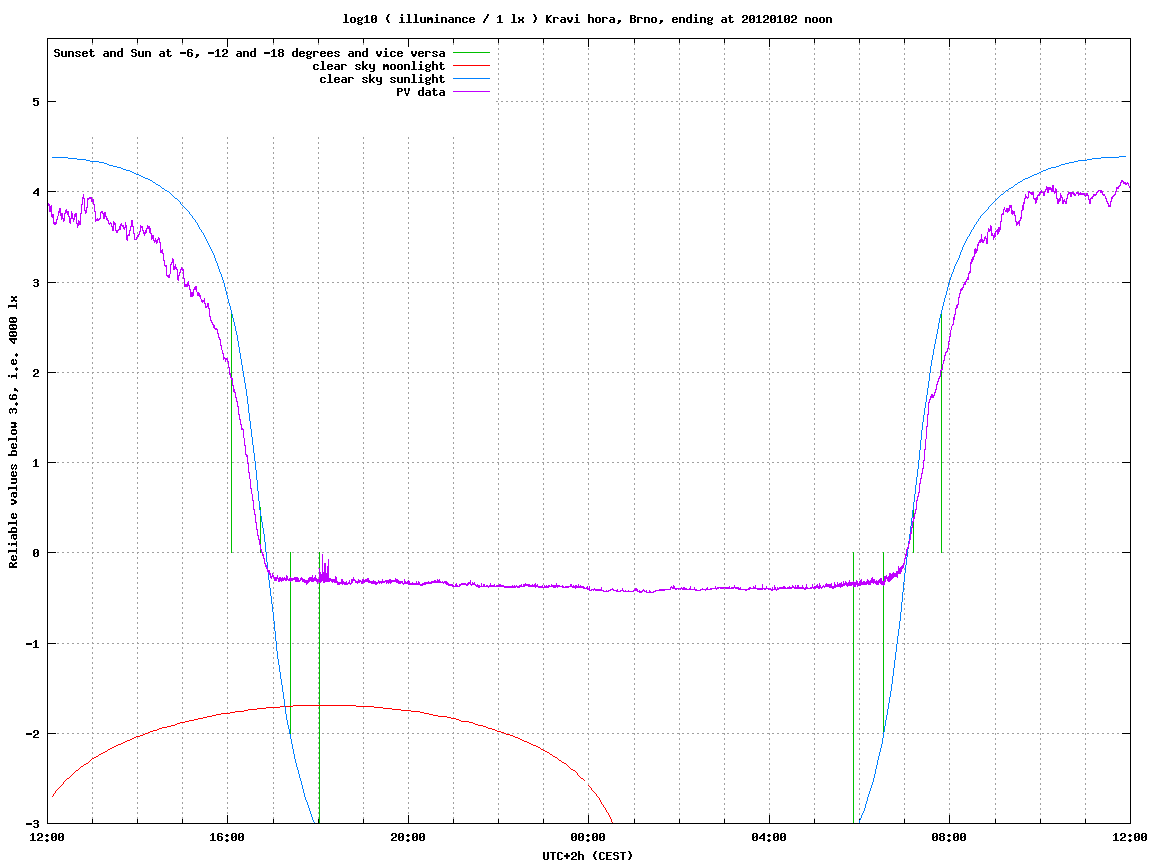The width and height of the screenshot is (1151, 863).
Task: Click the x-axis label 'UTC+2h (CEST)'
Action: click(x=587, y=856)
